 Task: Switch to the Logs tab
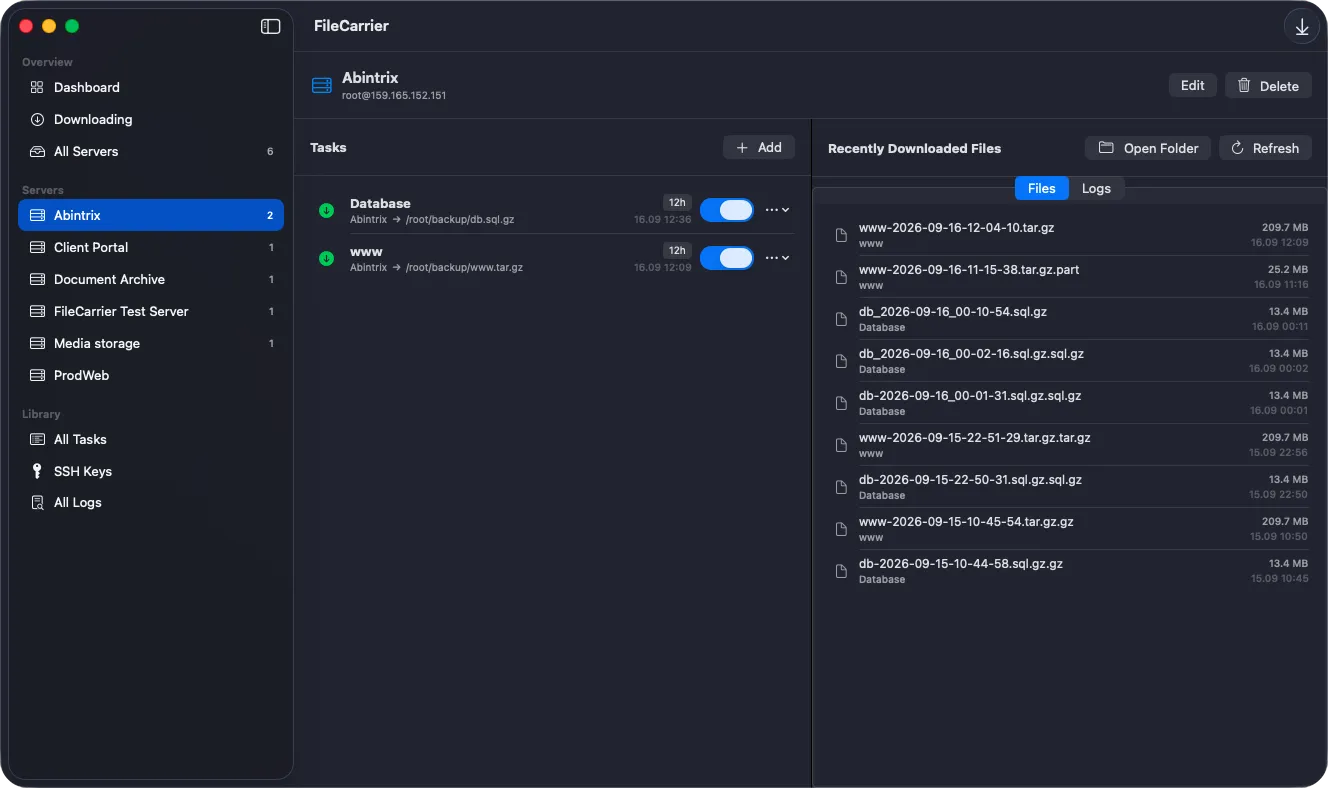tap(1096, 188)
